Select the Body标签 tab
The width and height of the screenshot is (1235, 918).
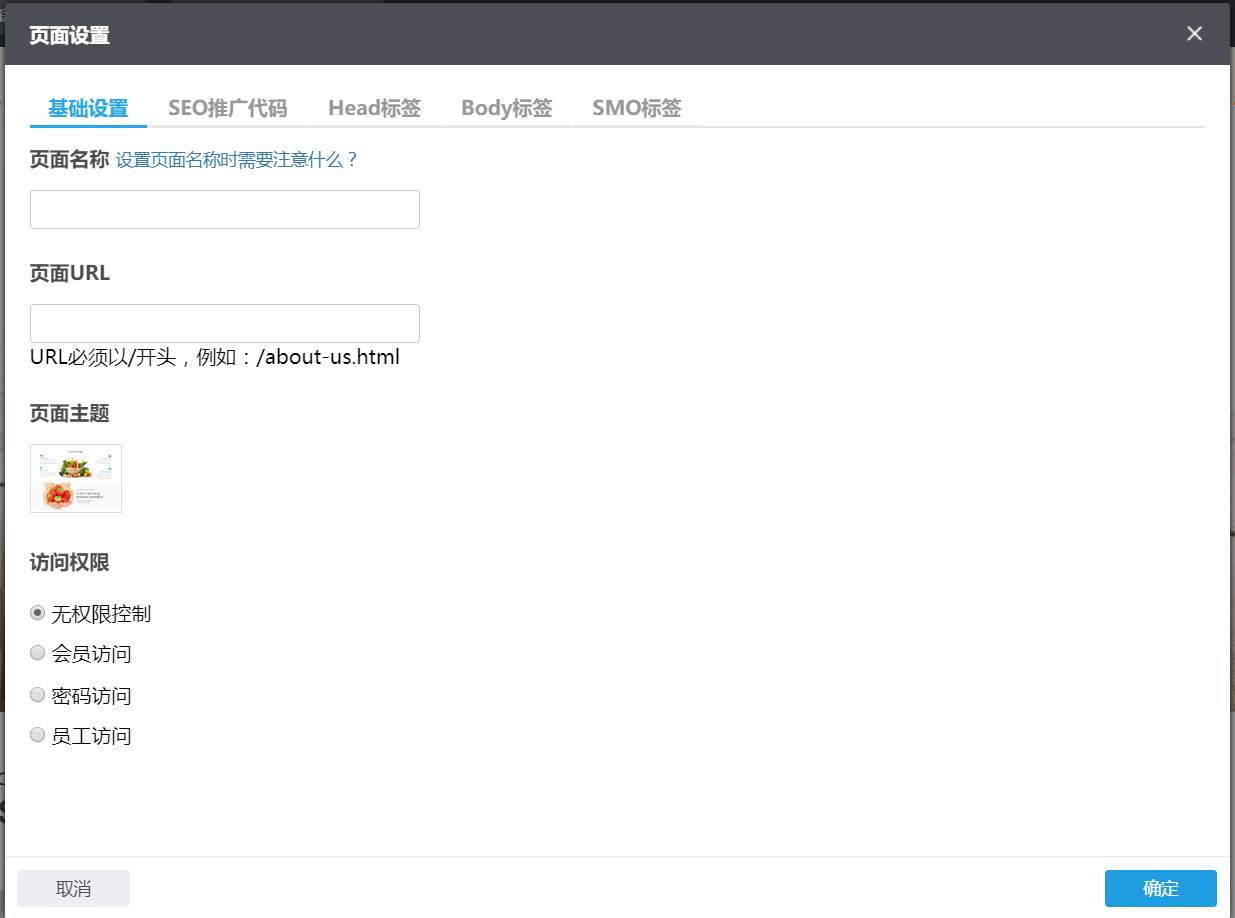(506, 108)
